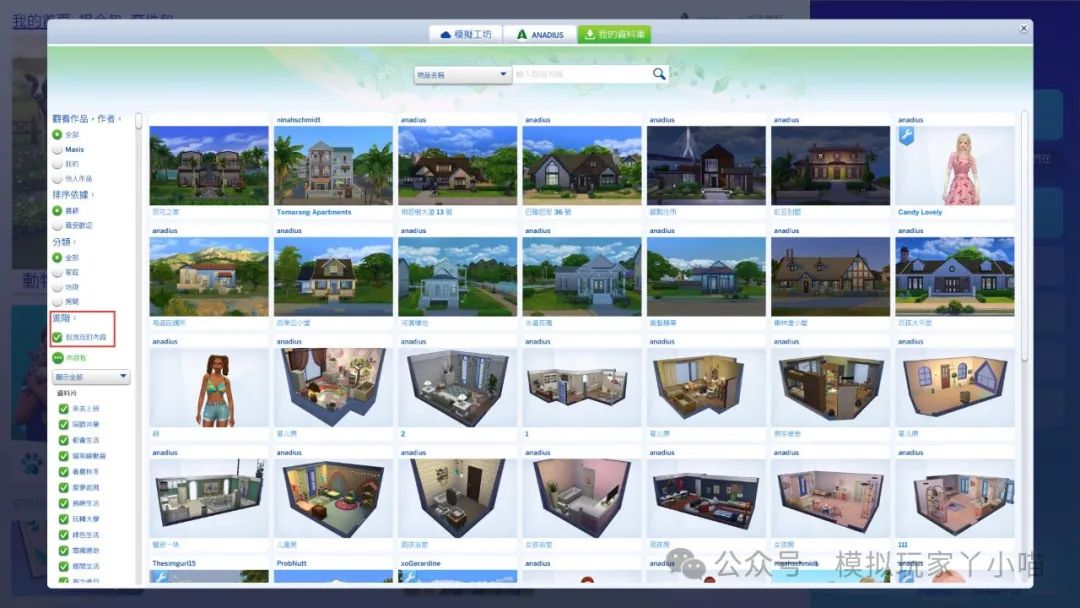Image resolution: width=1080 pixels, height=608 pixels.
Task: Sort by 最受歡迎 radio option
Action: [x=58, y=225]
